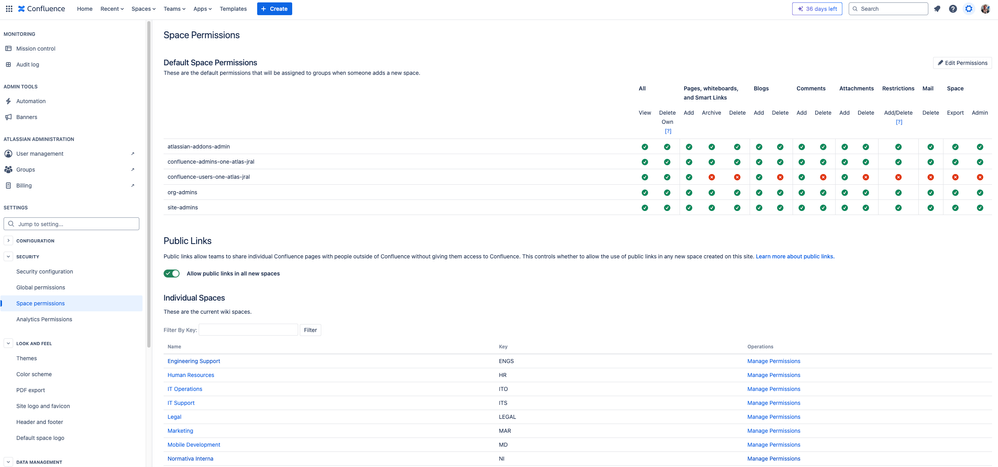Open Site logo and favicon settings
The height and width of the screenshot is (467, 998).
43,406
